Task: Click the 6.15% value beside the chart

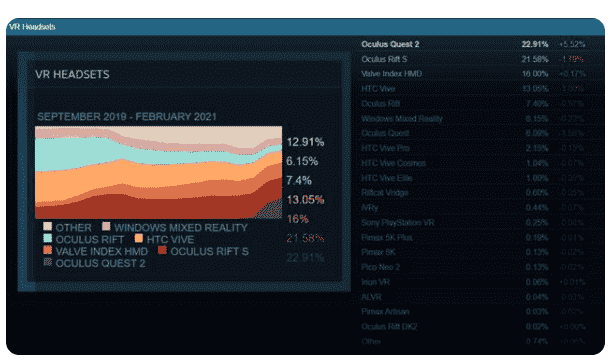Action: coord(302,161)
